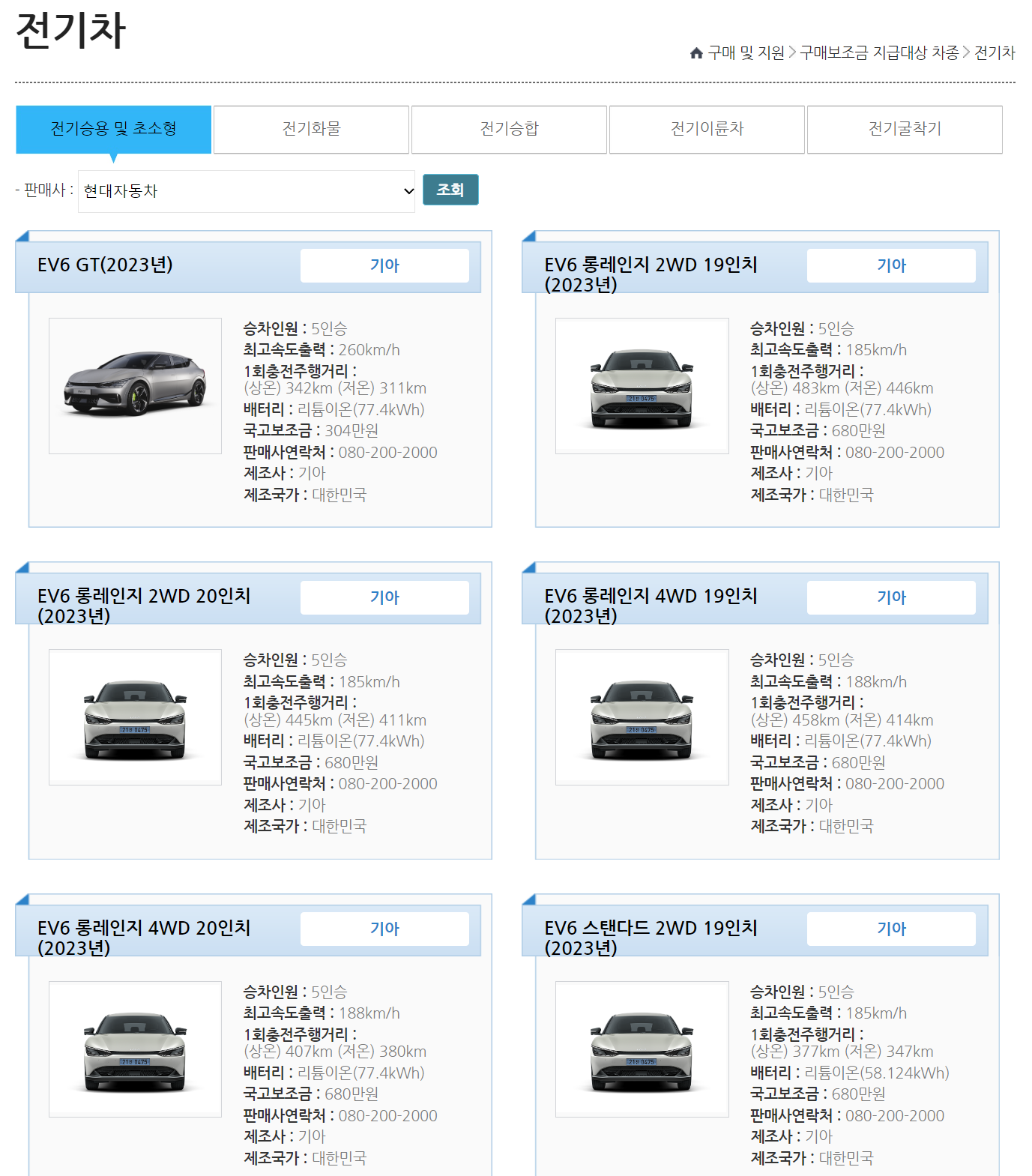1032x1176 pixels.
Task: Click the EV6 GT(2023년) card title
Action: pos(105,265)
